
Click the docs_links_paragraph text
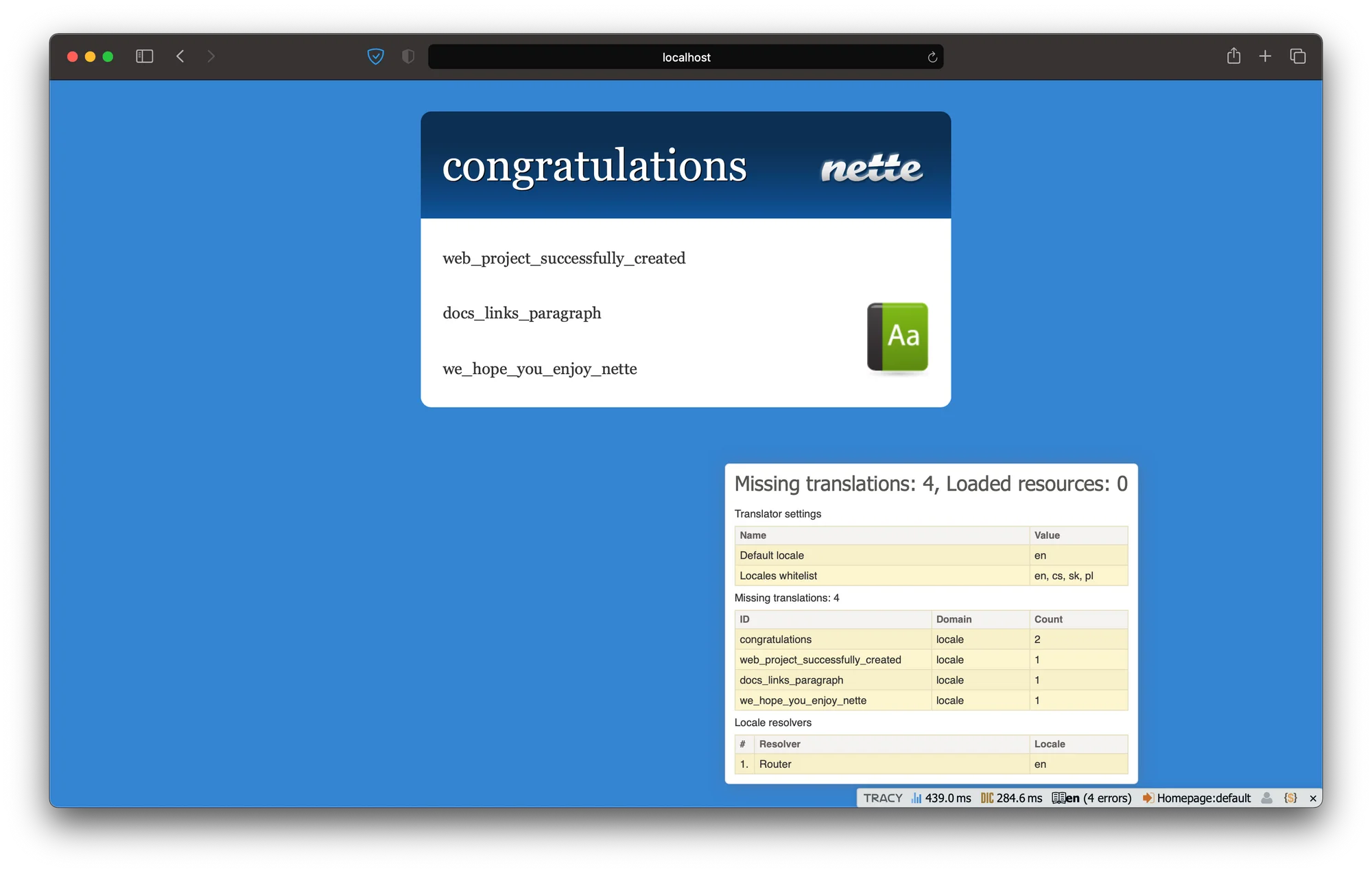pyautogui.click(x=521, y=314)
